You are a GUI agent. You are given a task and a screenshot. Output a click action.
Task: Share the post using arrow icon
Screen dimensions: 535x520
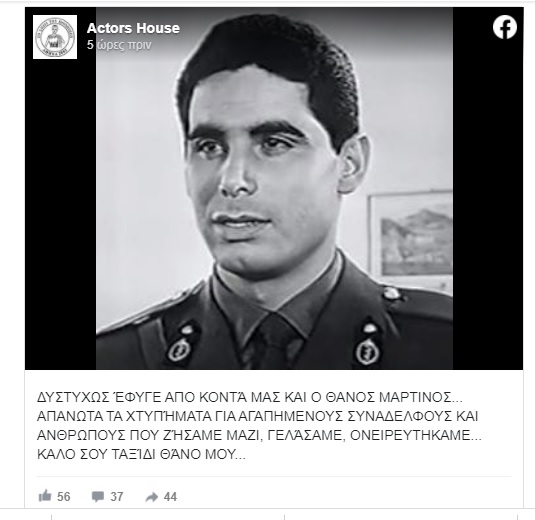pyautogui.click(x=152, y=497)
